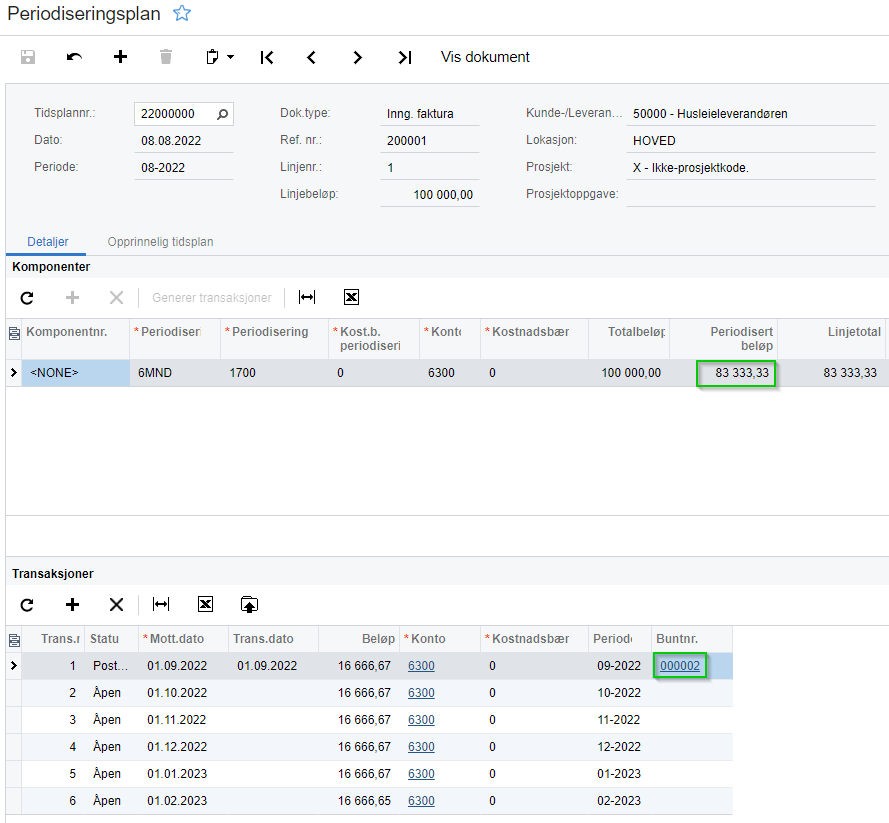
Task: Click Generer transaksjoner button
Action: (x=211, y=298)
